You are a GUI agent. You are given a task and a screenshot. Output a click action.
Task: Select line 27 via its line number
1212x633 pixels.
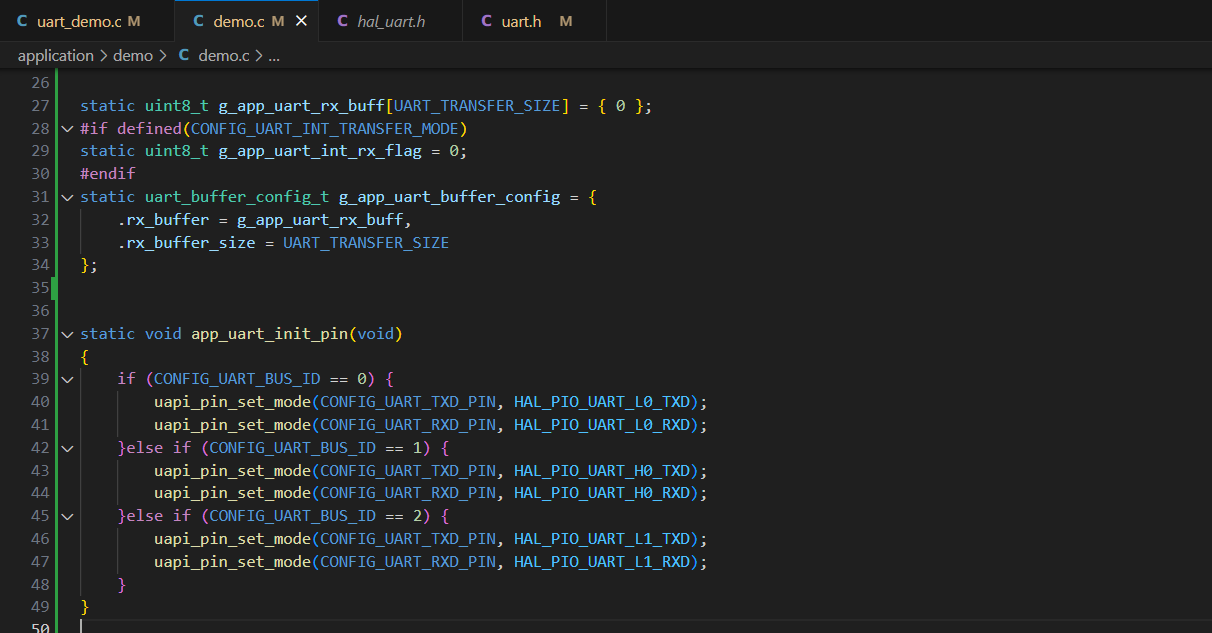(x=40, y=106)
